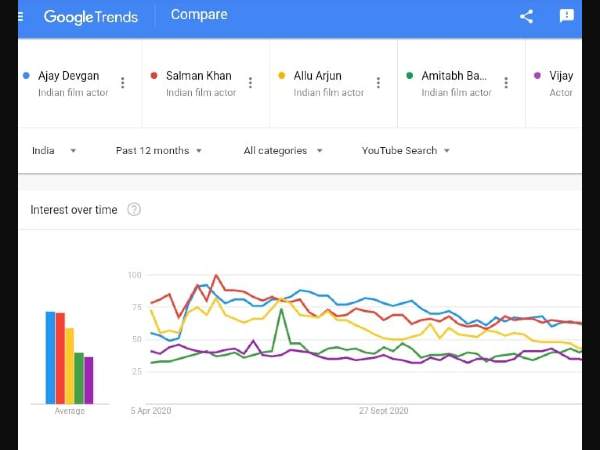
Task: Select the Vijay search term card
Action: tap(556, 83)
